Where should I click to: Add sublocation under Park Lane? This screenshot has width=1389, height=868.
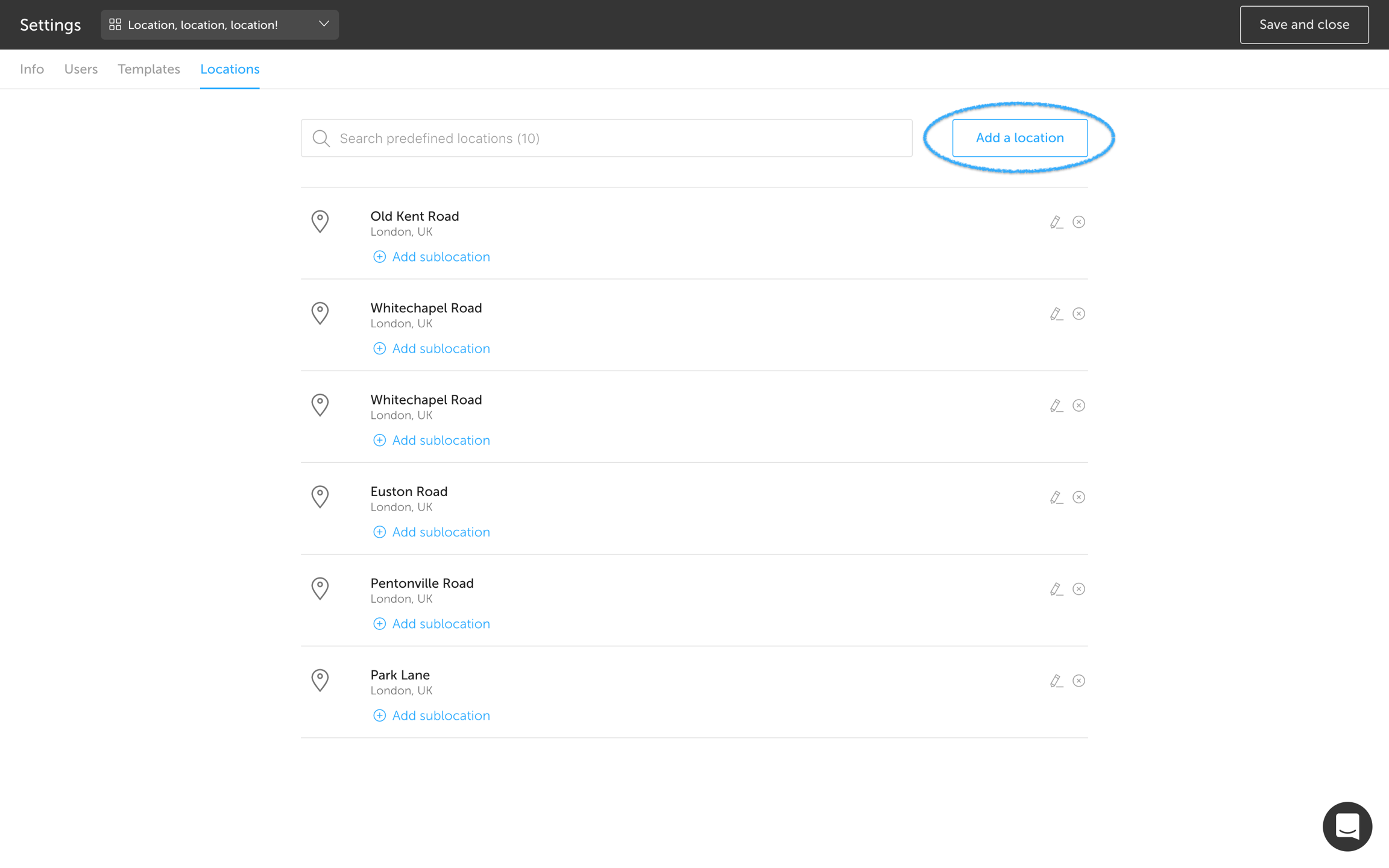point(432,715)
